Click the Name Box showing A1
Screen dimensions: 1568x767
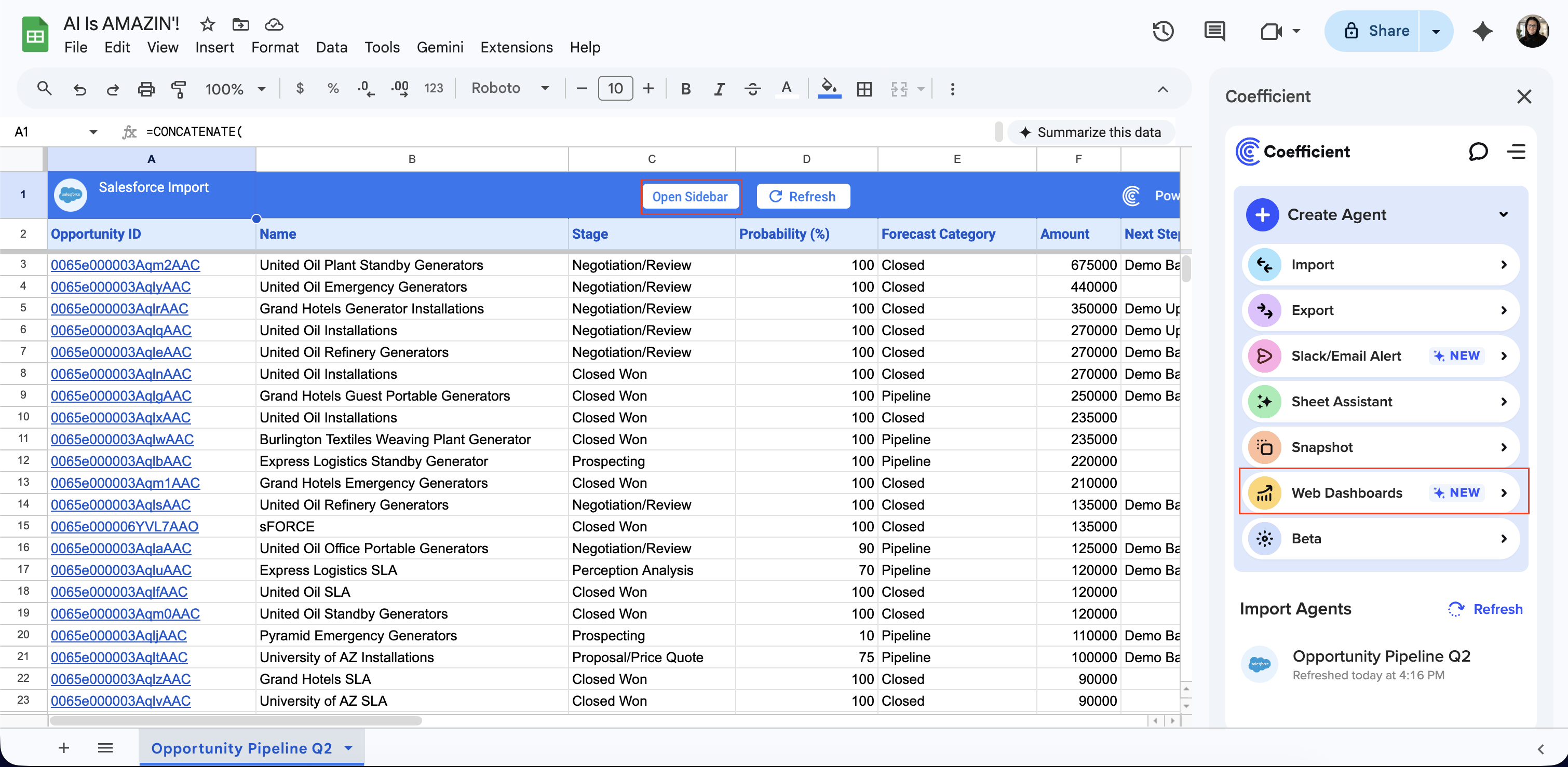(55, 131)
